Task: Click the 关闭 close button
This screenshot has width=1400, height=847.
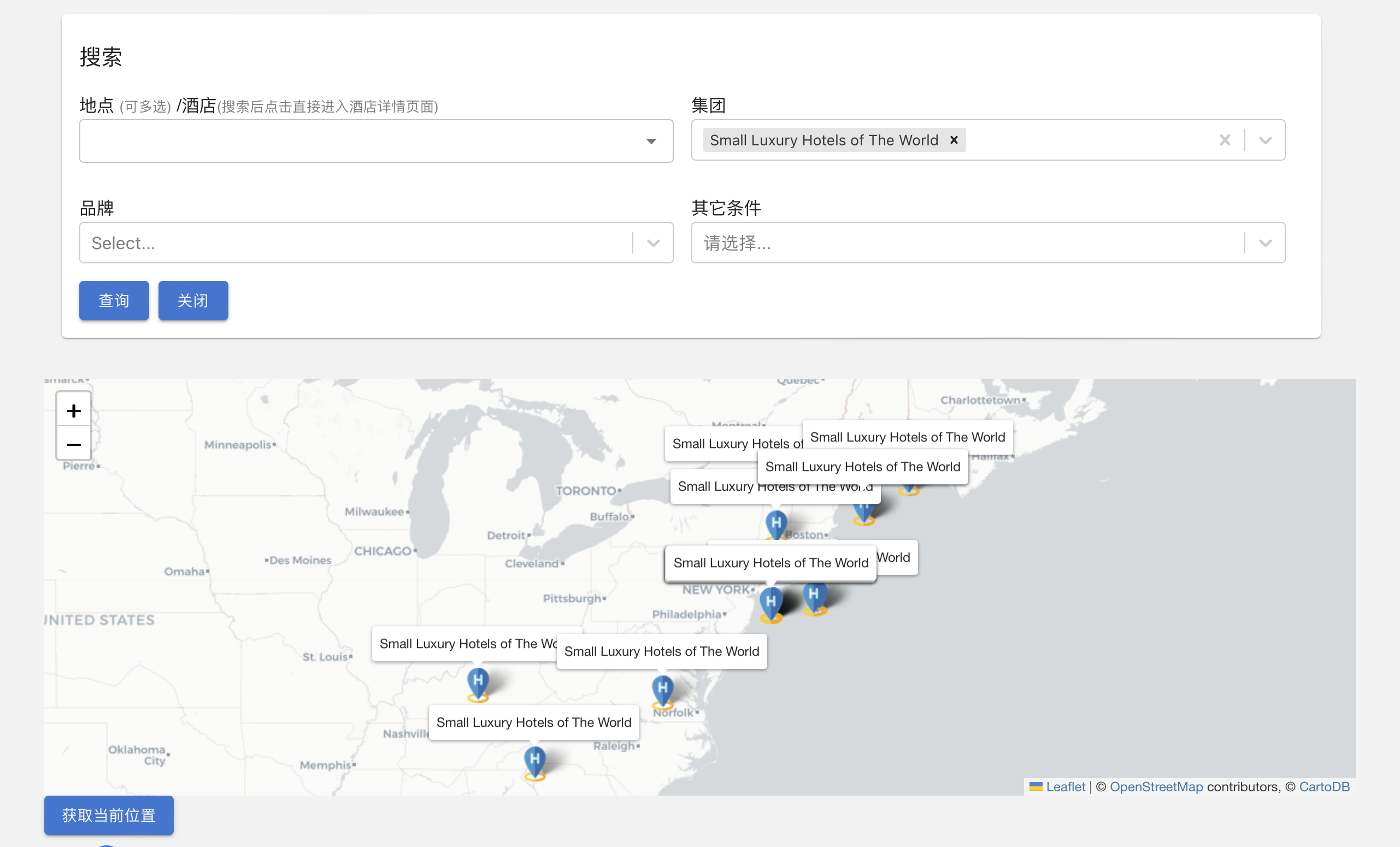Action: click(192, 301)
